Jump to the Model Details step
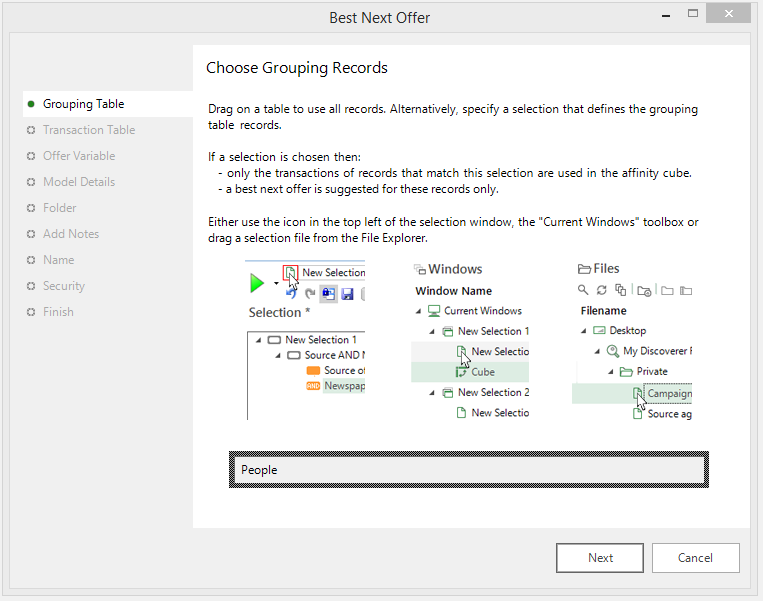This screenshot has height=601, width=763. pos(79,182)
